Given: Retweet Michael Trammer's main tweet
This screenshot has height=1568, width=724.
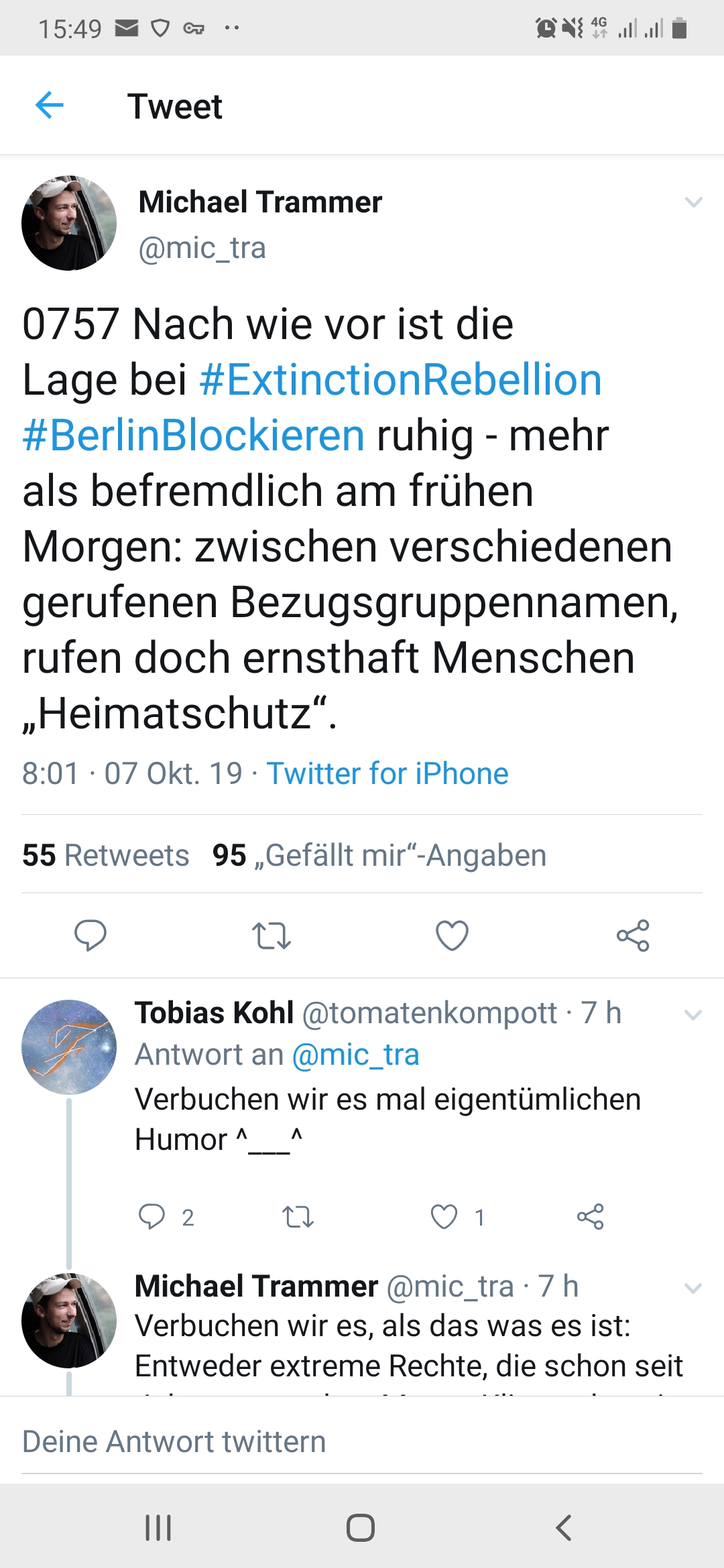Looking at the screenshot, I should pos(271,935).
